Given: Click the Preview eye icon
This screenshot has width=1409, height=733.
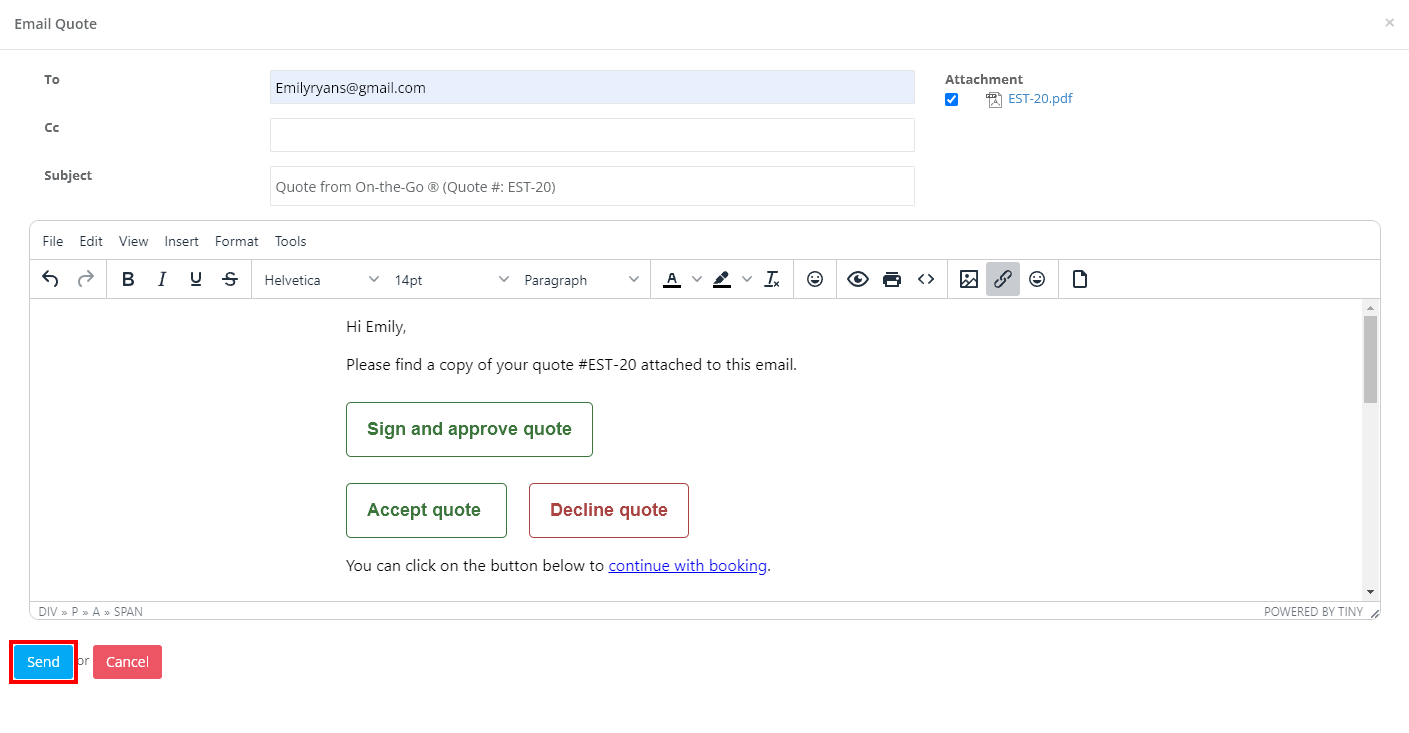Looking at the screenshot, I should (858, 280).
